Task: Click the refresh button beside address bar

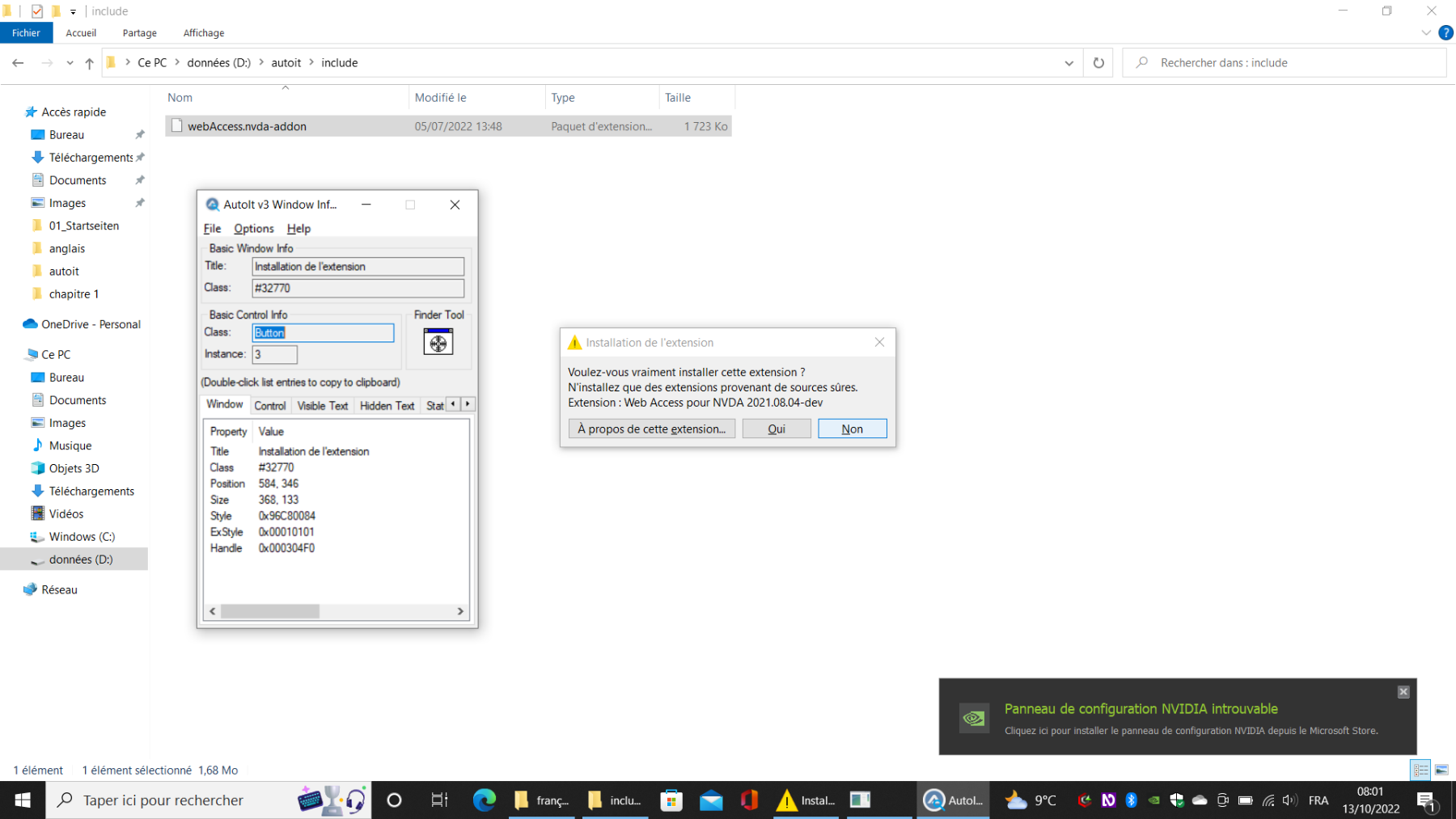Action: click(1098, 63)
